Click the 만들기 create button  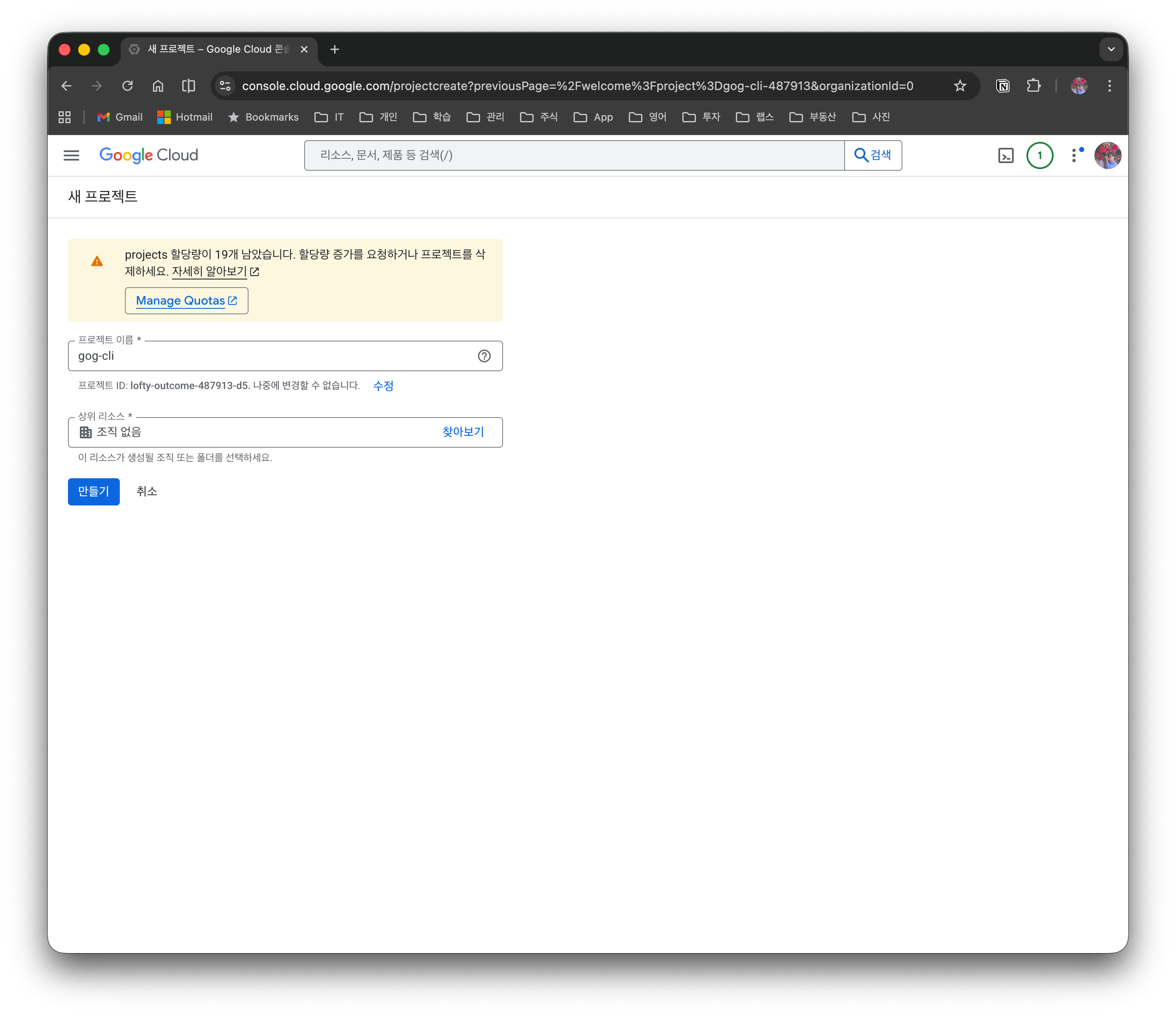point(93,491)
